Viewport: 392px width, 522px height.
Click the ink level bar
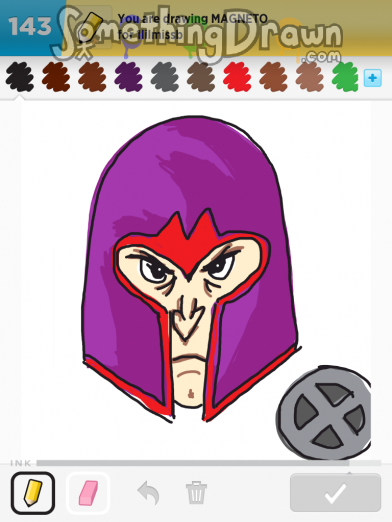(209, 463)
